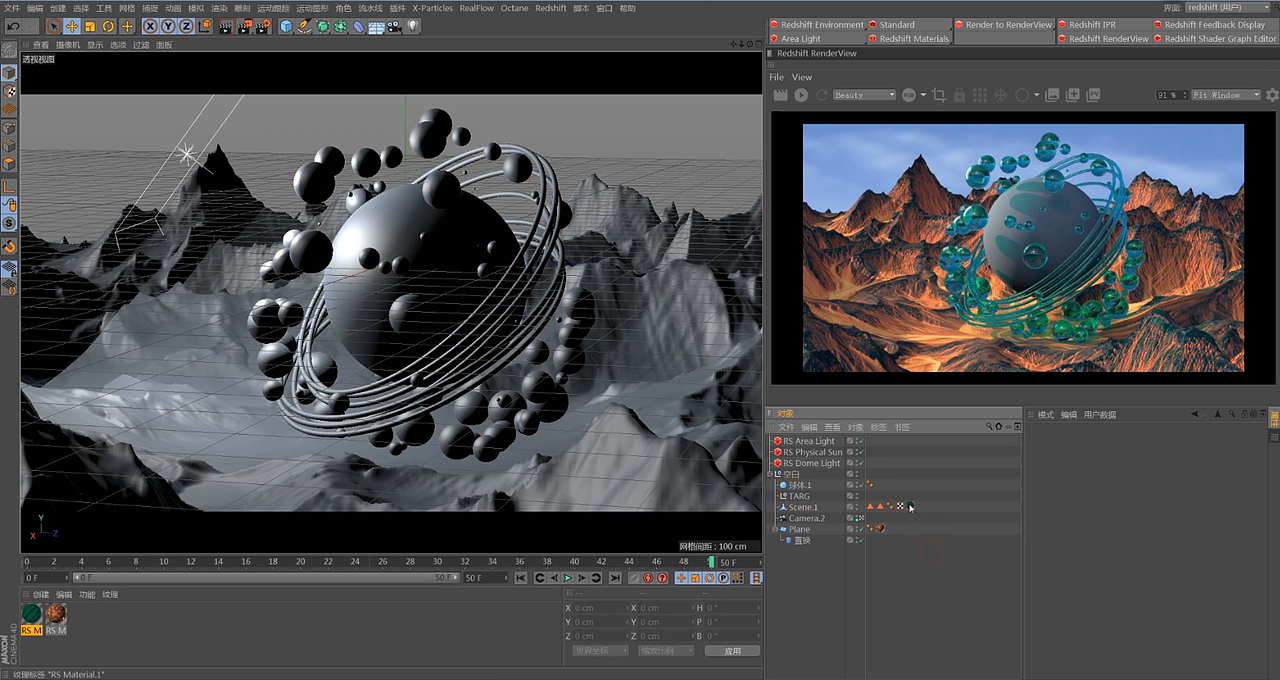Open Redshift Shader Graph Editor
The height and width of the screenshot is (680, 1280).
click(1214, 39)
